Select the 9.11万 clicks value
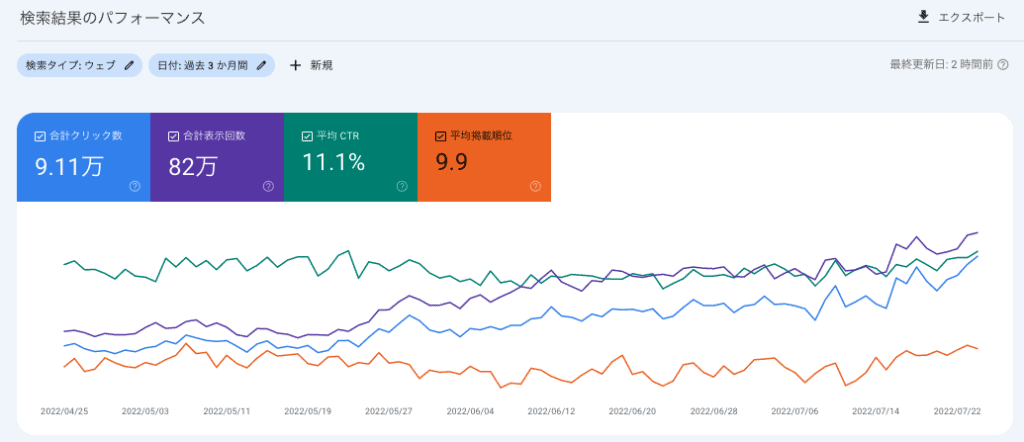Viewport: 1024px width, 442px height. coord(69,166)
